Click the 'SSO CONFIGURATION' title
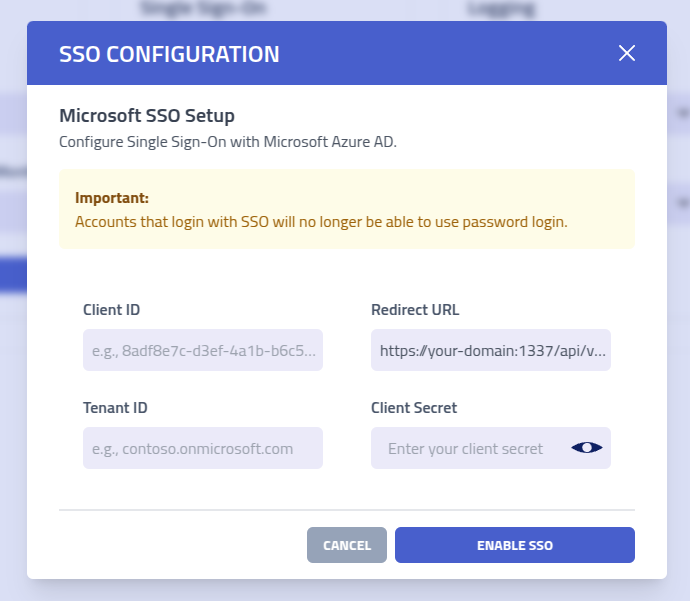The image size is (690, 601). 169,54
